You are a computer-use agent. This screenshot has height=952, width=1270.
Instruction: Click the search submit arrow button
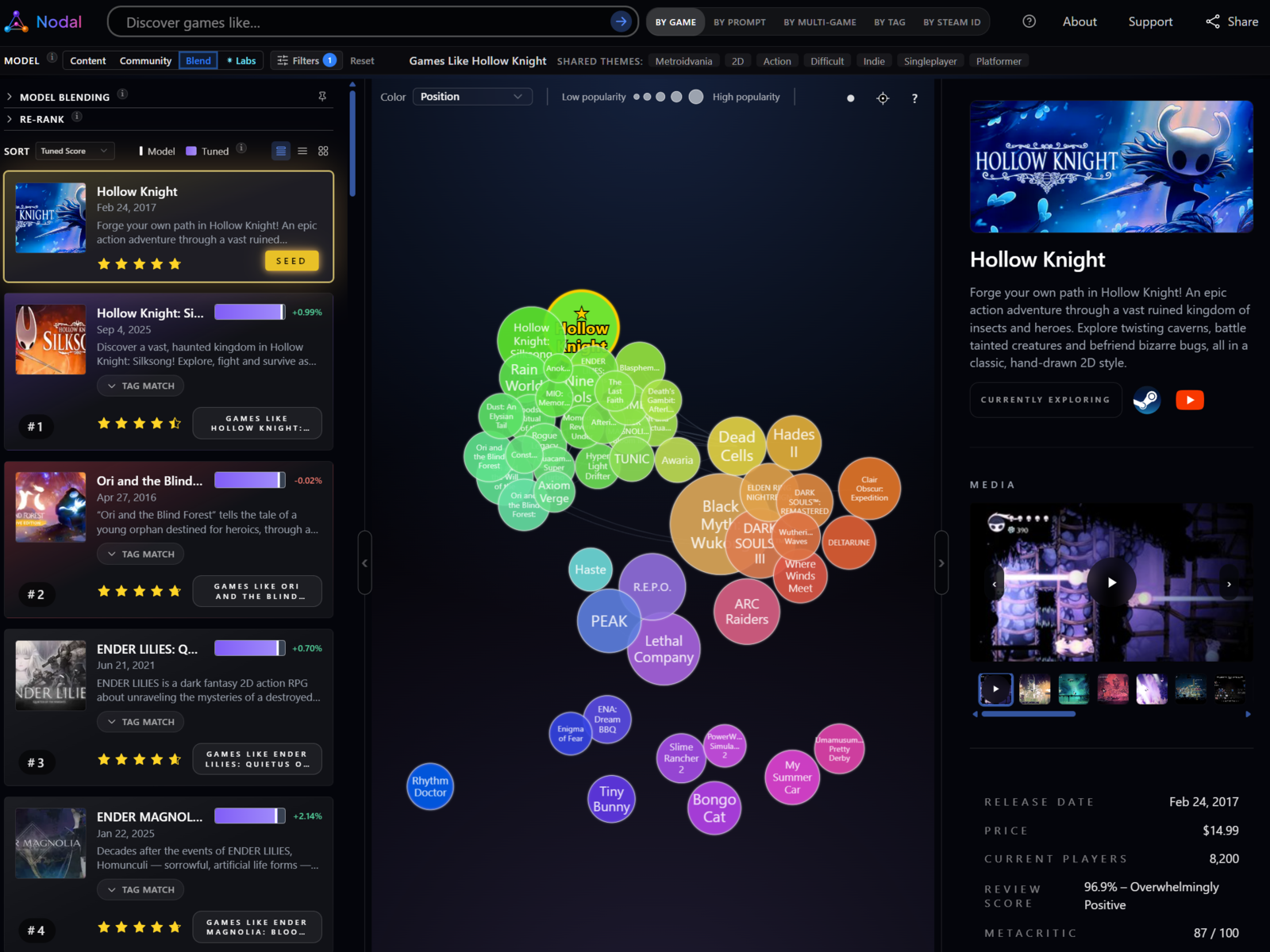coord(621,22)
